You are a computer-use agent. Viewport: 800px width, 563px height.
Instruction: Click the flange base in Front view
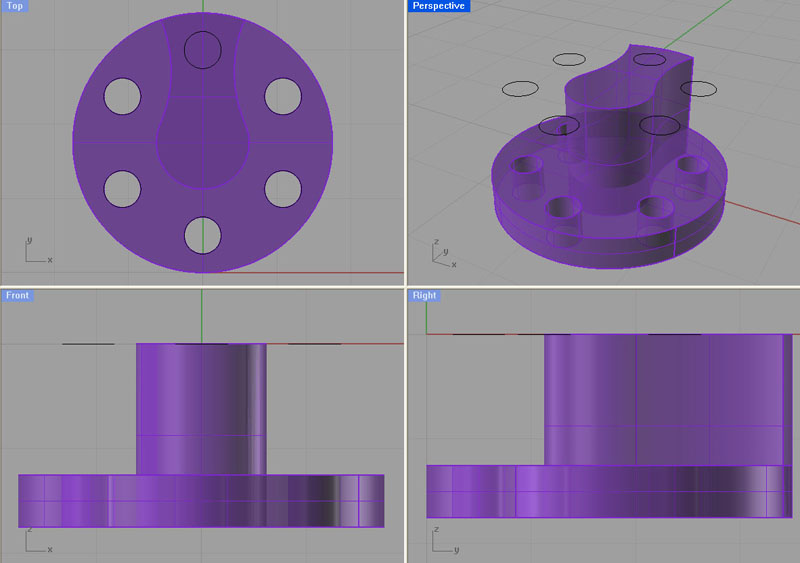[x=200, y=500]
